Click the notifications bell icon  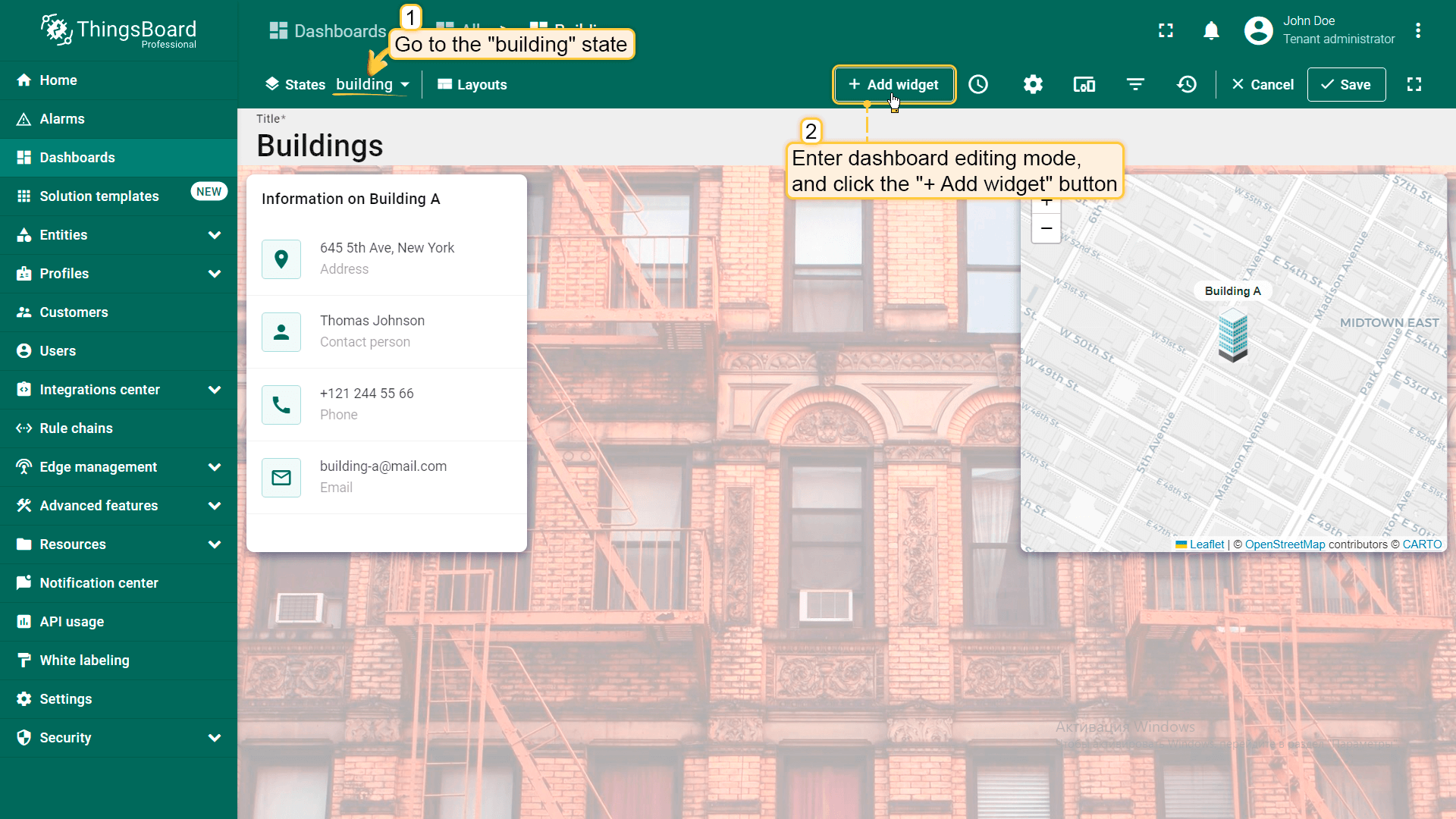point(1211,30)
